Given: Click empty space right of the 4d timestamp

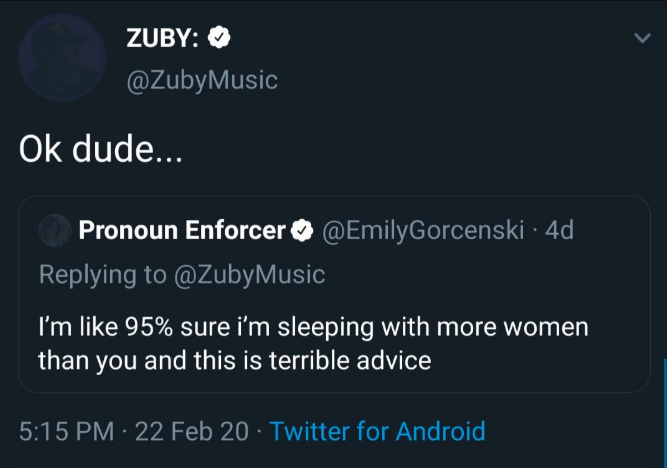Looking at the screenshot, I should tap(610, 231).
